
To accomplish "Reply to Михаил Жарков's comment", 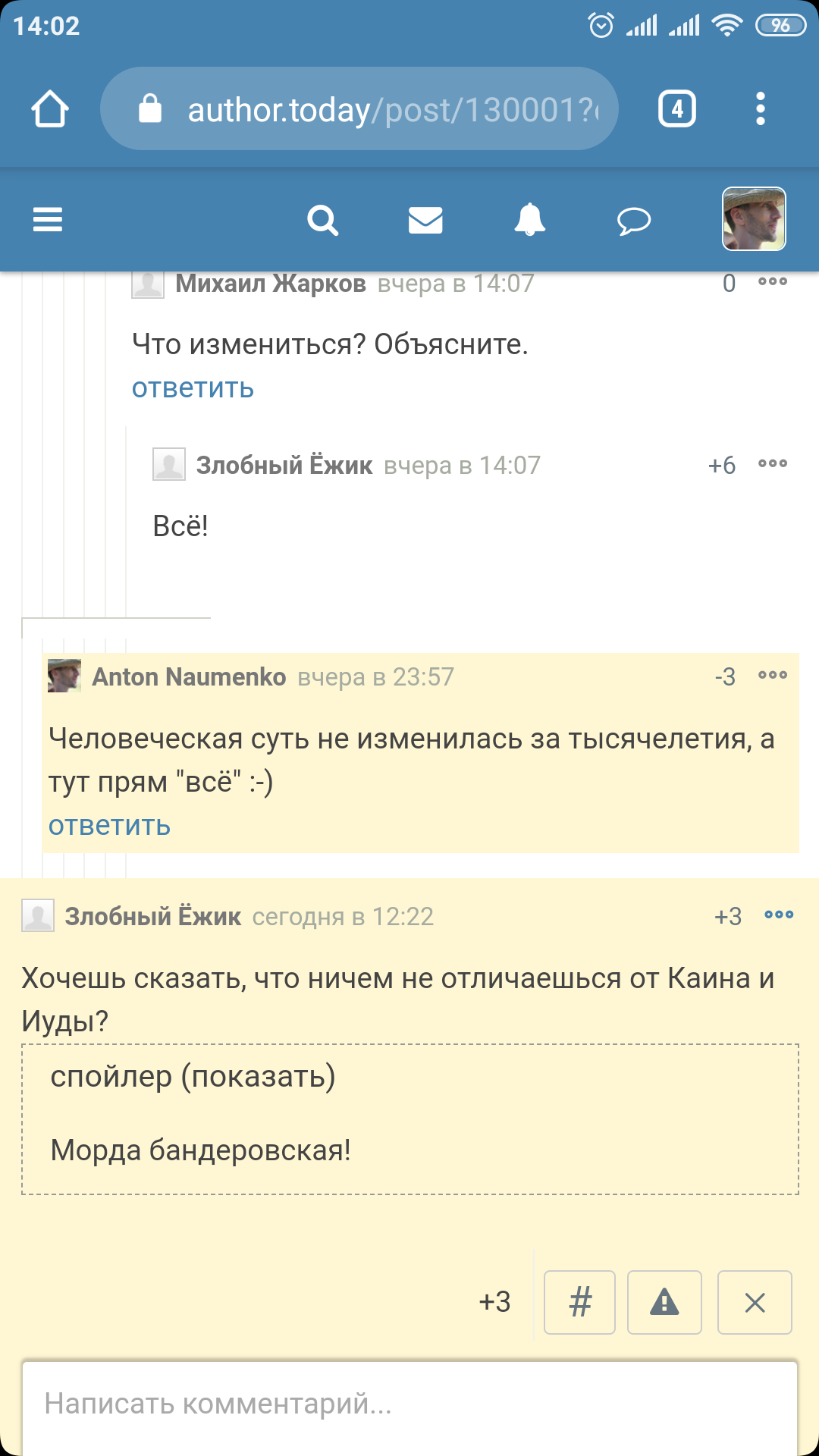I will 193,388.
